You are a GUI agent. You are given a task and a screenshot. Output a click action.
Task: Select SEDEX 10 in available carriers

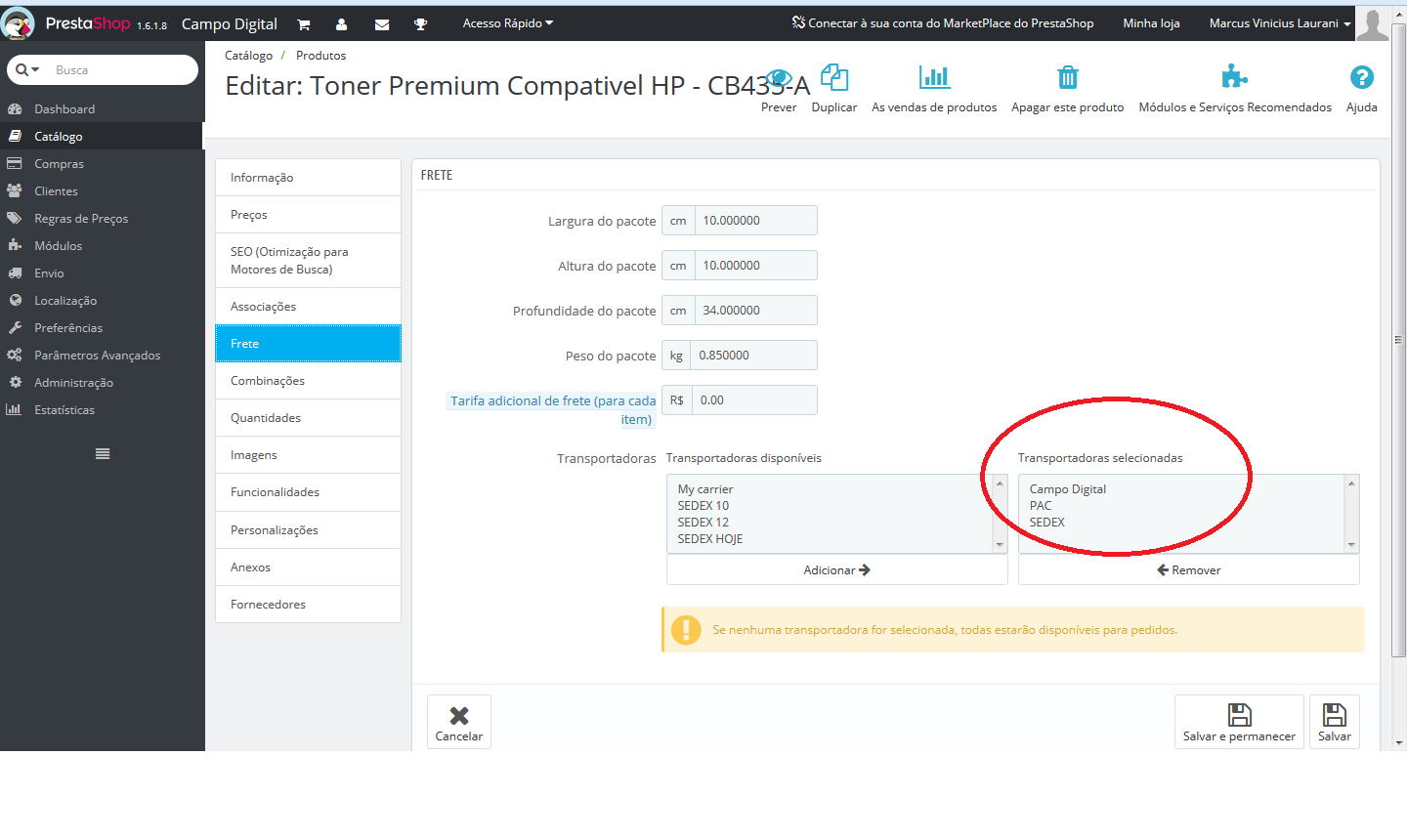click(x=703, y=506)
